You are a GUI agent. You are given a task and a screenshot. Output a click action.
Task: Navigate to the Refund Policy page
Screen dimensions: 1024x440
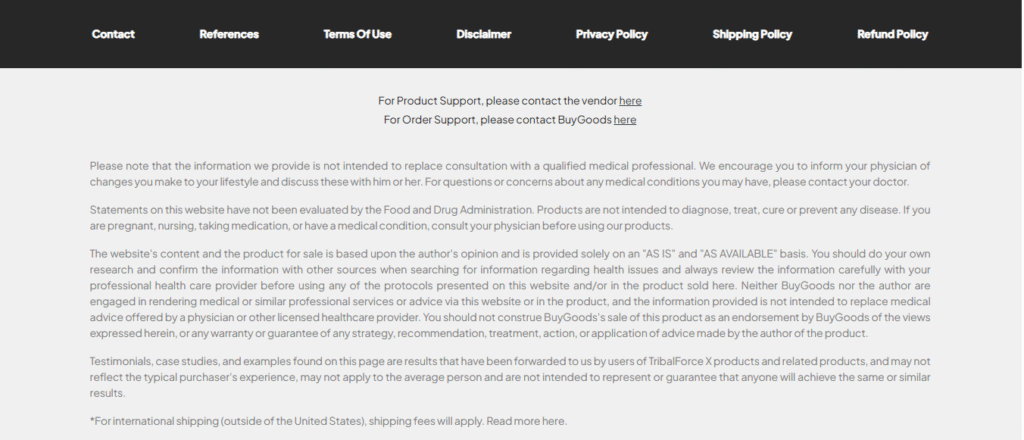point(892,34)
